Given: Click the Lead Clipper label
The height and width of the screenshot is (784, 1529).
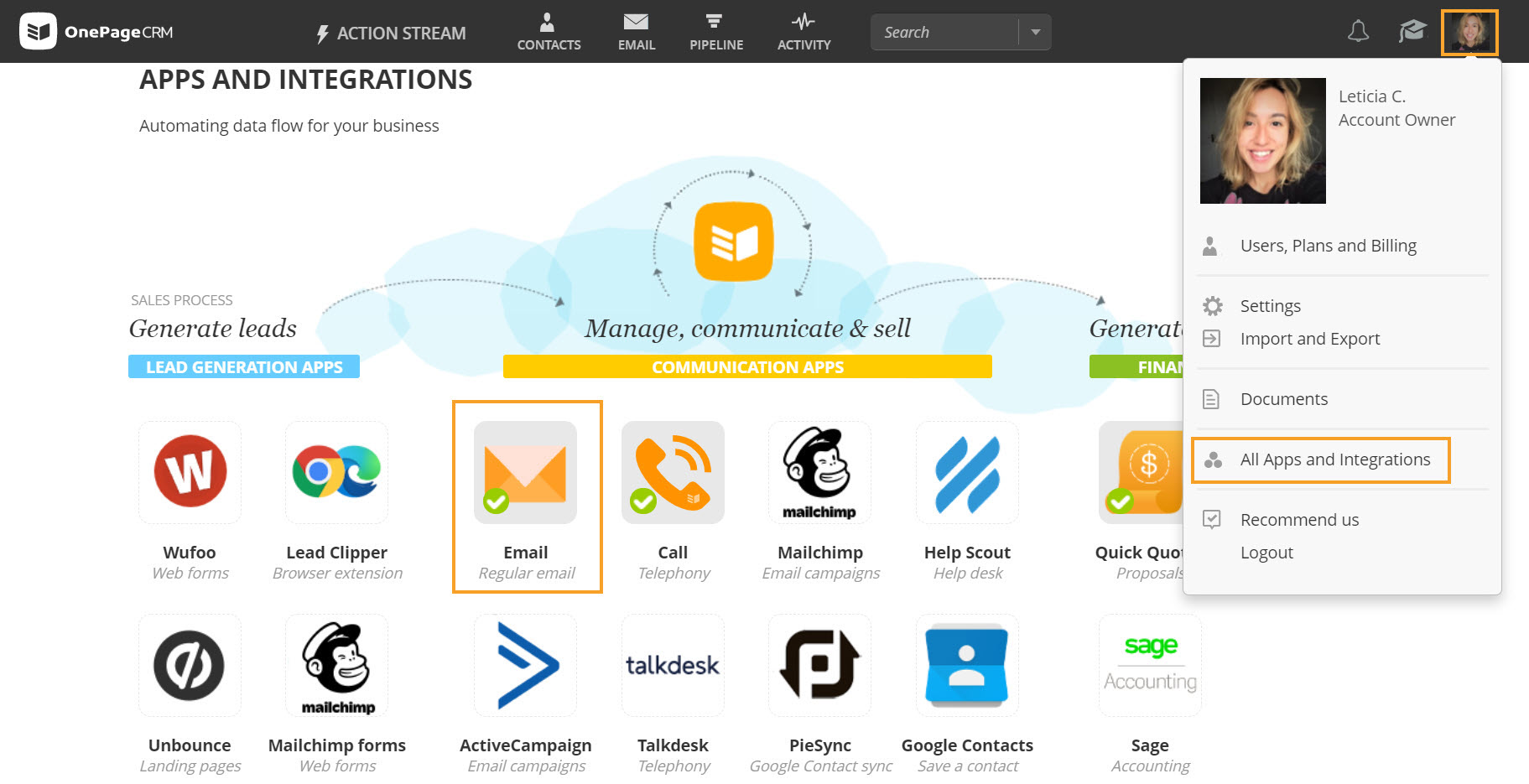Looking at the screenshot, I should [337, 553].
